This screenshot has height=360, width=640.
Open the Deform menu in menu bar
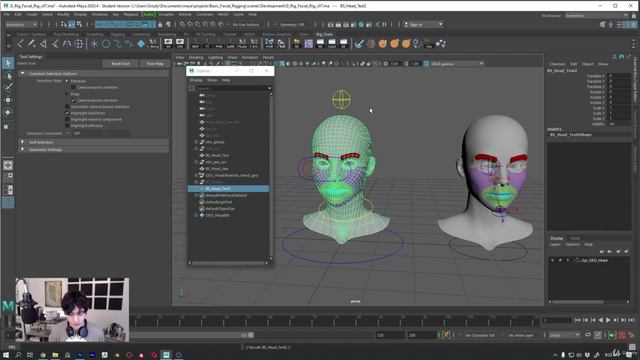(184, 14)
